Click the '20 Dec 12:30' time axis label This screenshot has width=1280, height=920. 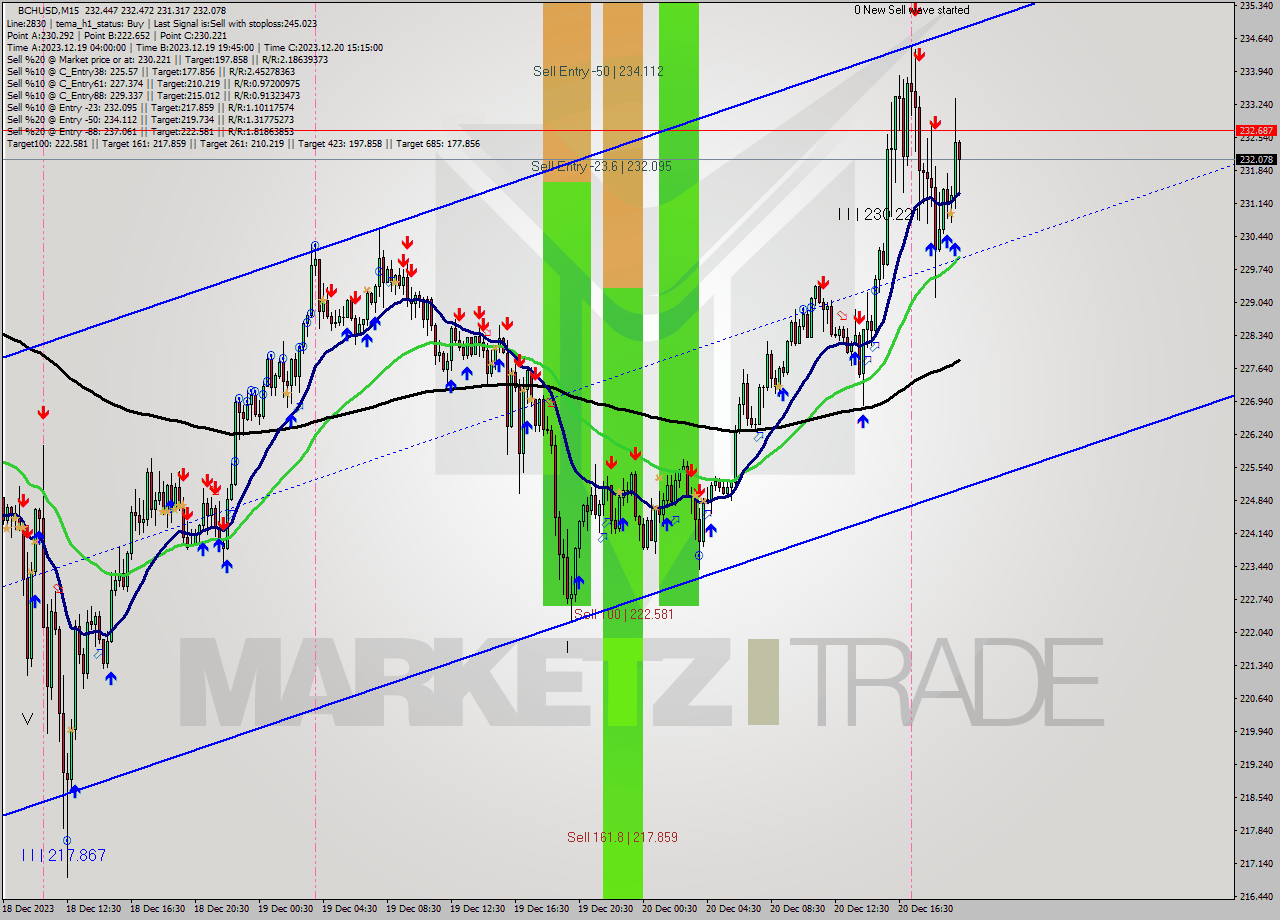point(861,909)
